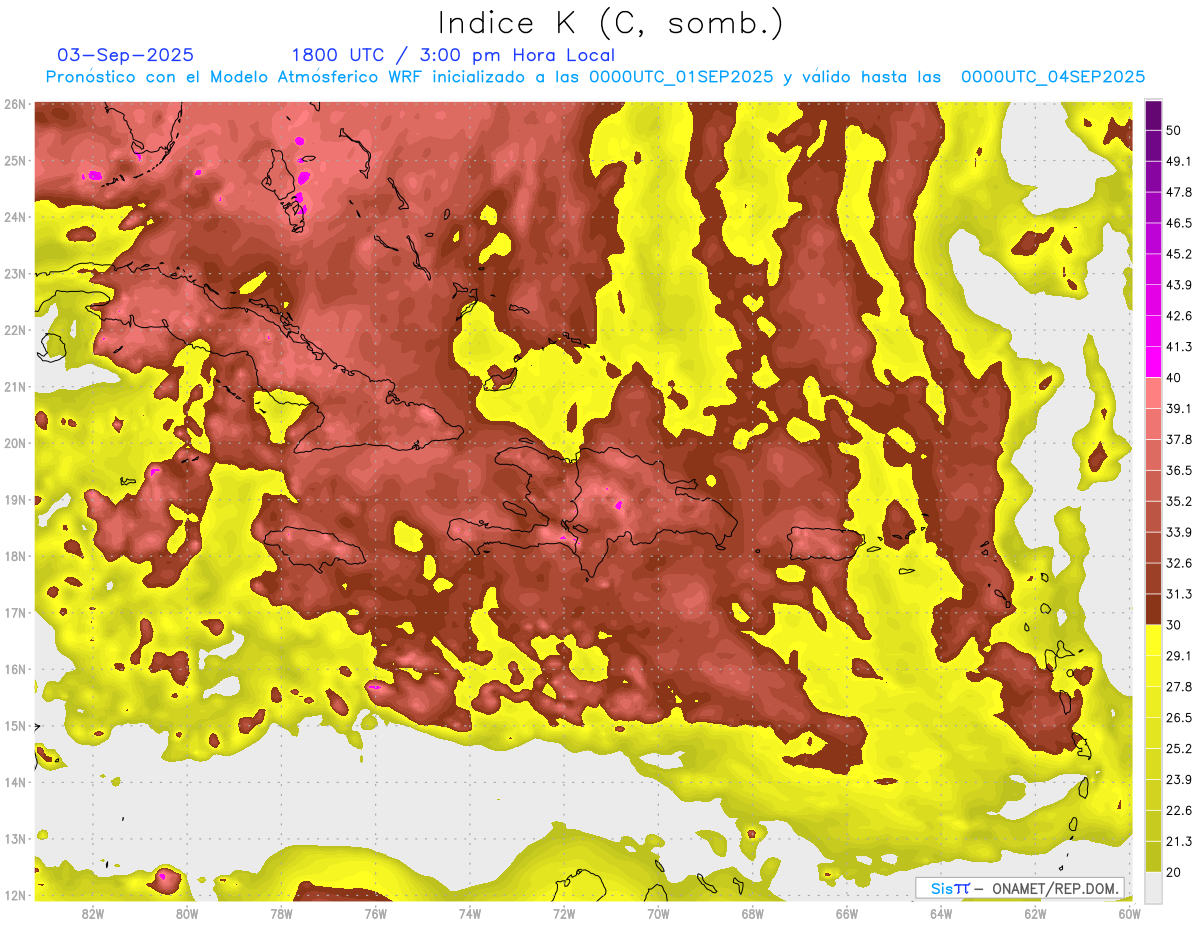Click the colorbar value '22.6'
This screenshot has height=927, width=1200.
point(1179,810)
